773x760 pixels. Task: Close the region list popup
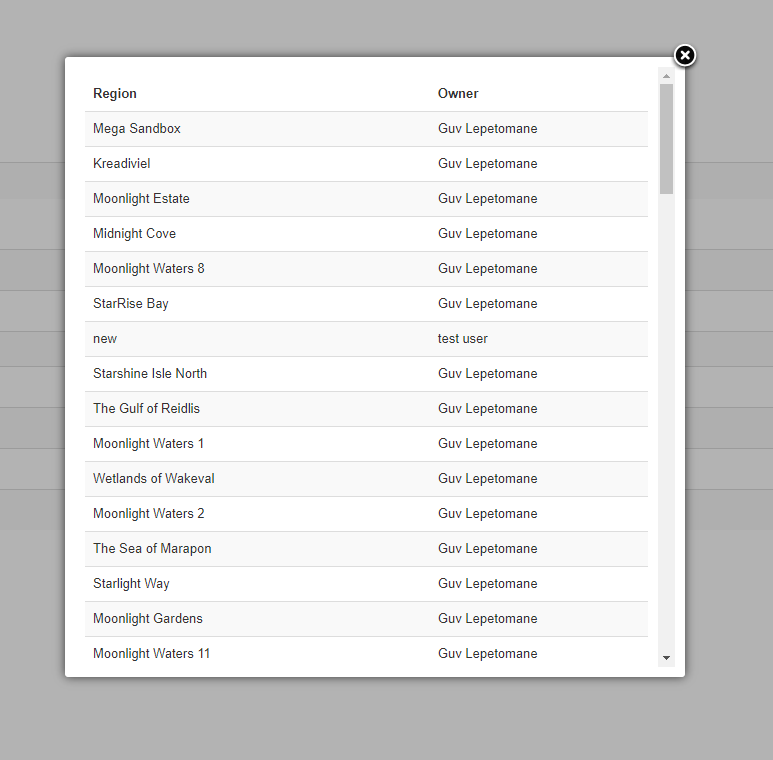pos(685,55)
